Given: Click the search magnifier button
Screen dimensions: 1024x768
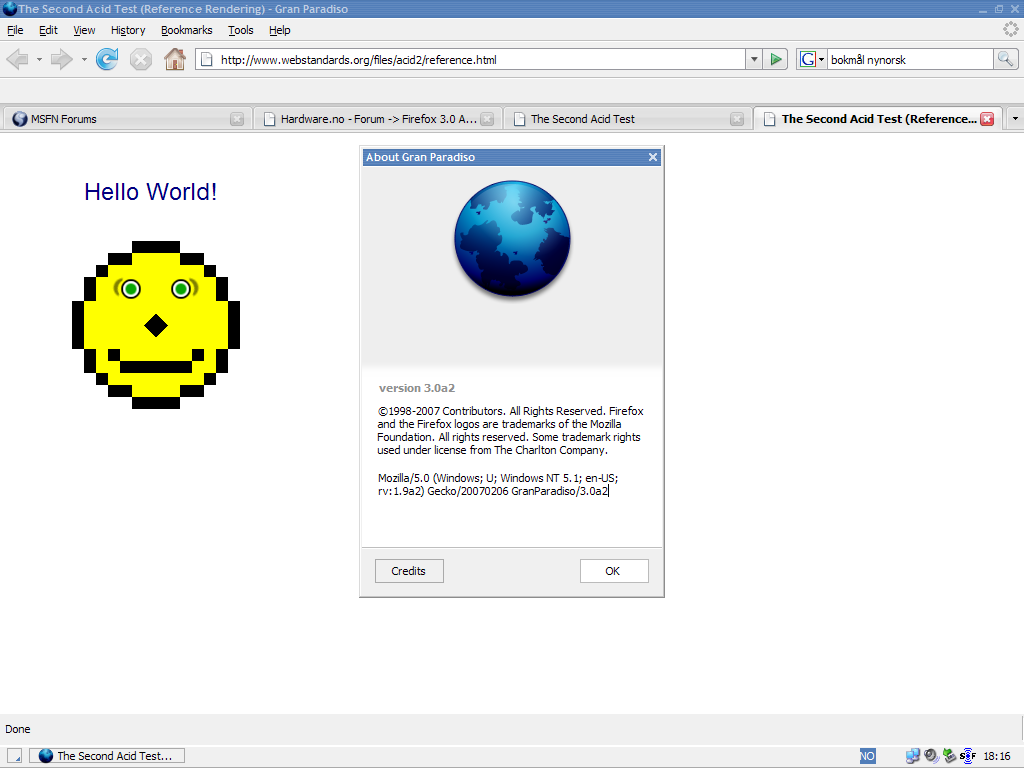Looking at the screenshot, I should pyautogui.click(x=1005, y=59).
